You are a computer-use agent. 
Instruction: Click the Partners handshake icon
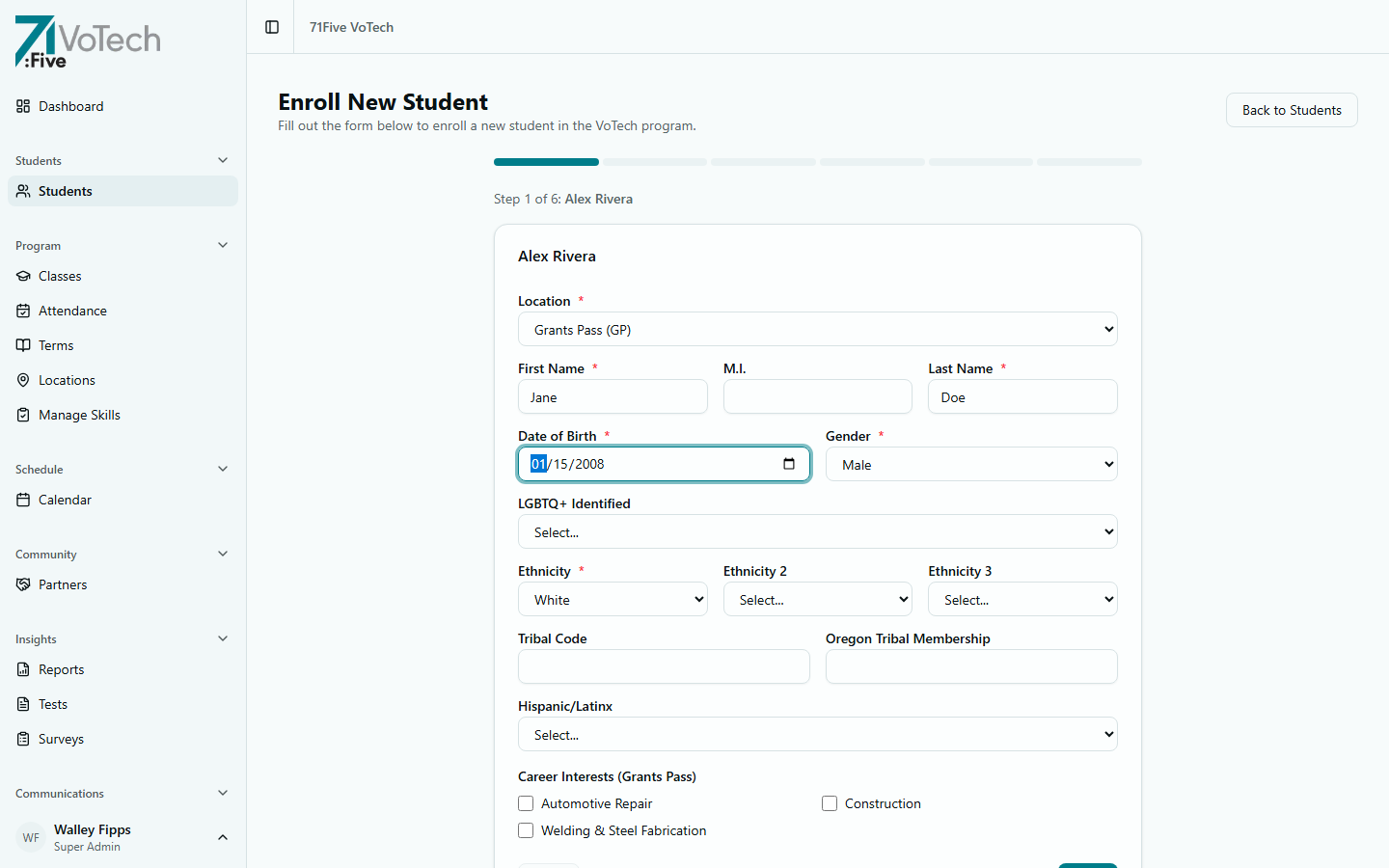(x=23, y=584)
